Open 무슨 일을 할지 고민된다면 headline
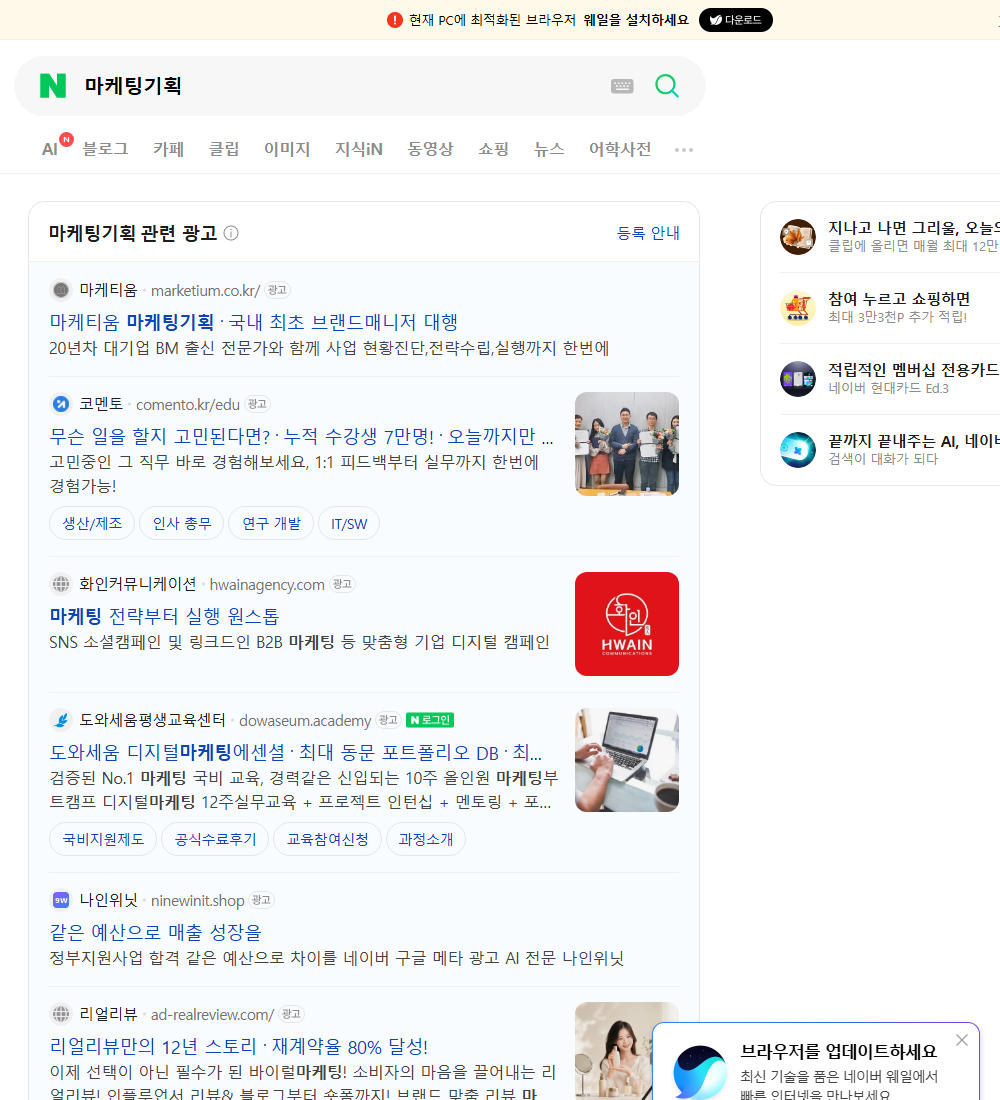This screenshot has height=1100, width=1000. pos(301,436)
